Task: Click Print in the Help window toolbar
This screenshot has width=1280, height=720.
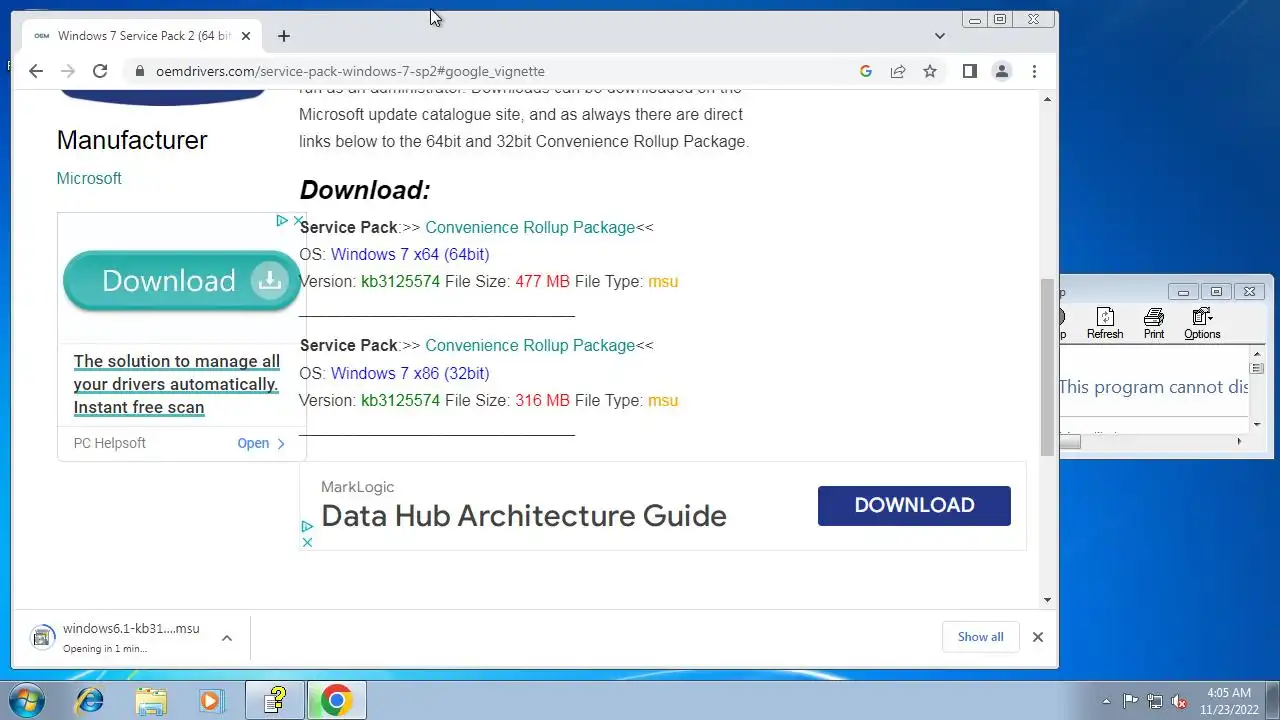Action: point(1154,324)
